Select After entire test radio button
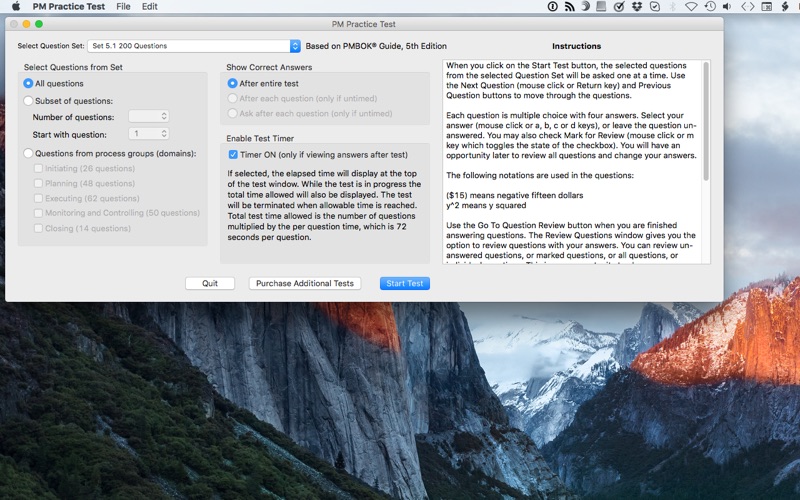The height and width of the screenshot is (500, 800). click(x=232, y=83)
